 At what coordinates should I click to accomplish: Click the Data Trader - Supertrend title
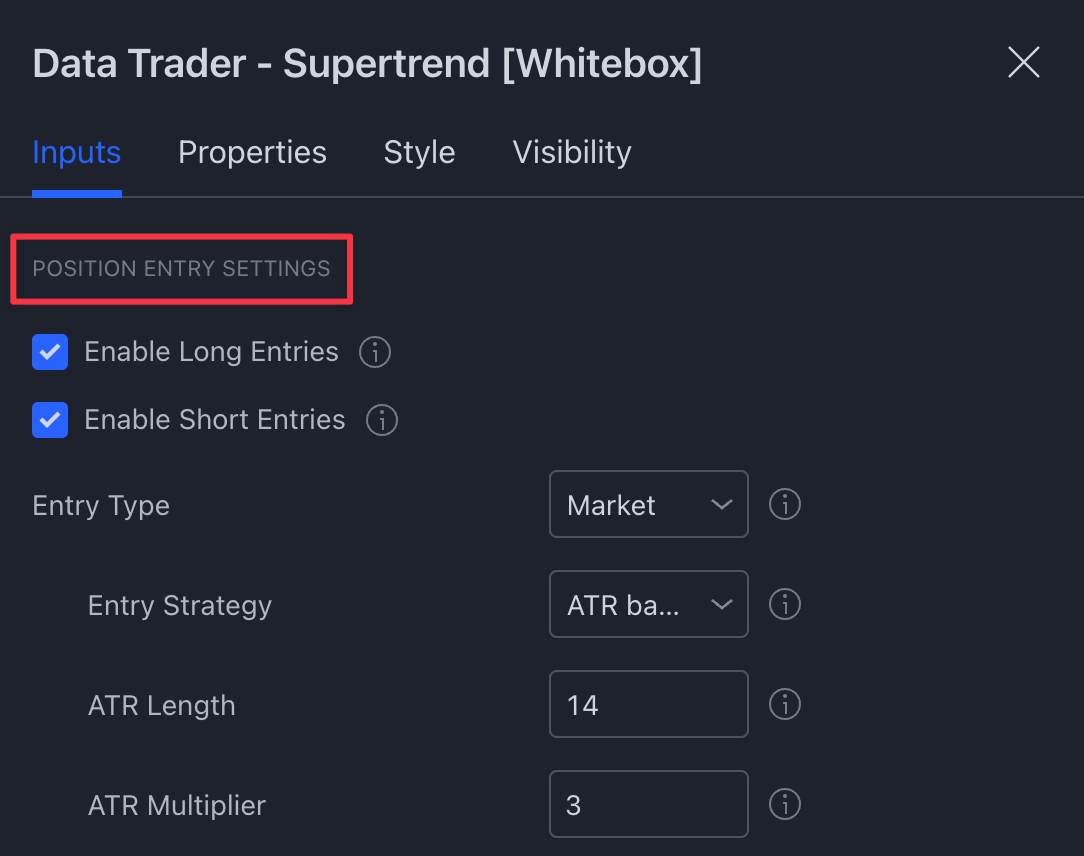point(367,63)
